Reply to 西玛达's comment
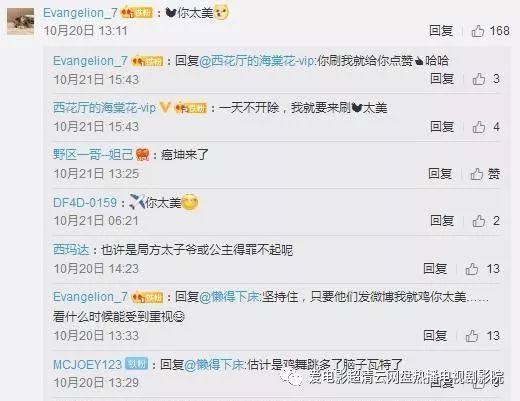This screenshot has width=520, height=401. 435,269
